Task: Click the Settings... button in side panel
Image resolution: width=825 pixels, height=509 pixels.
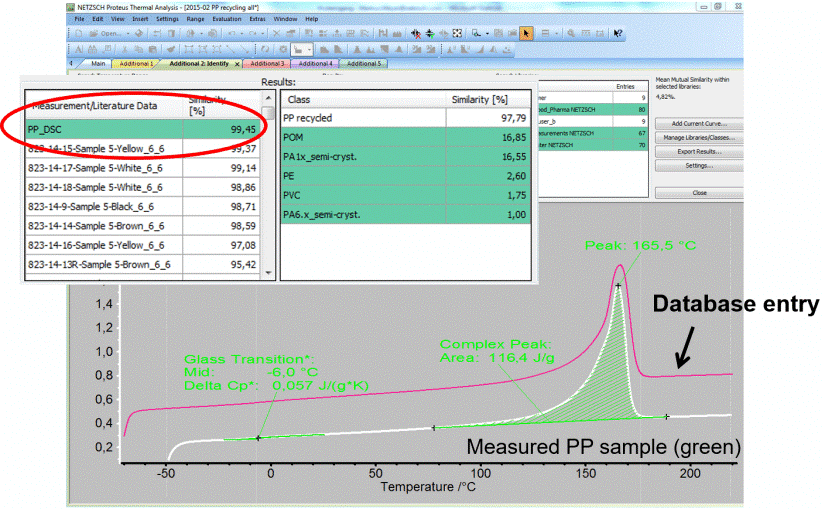Action: tap(699, 165)
